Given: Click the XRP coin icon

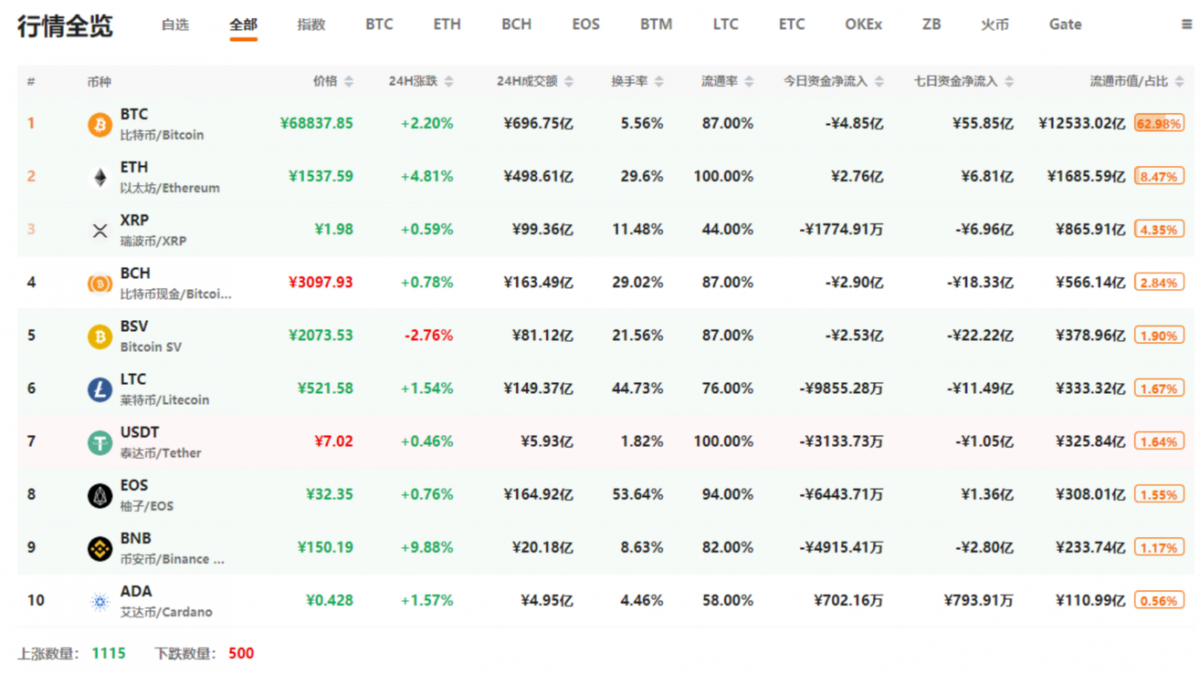Looking at the screenshot, I should click(100, 230).
